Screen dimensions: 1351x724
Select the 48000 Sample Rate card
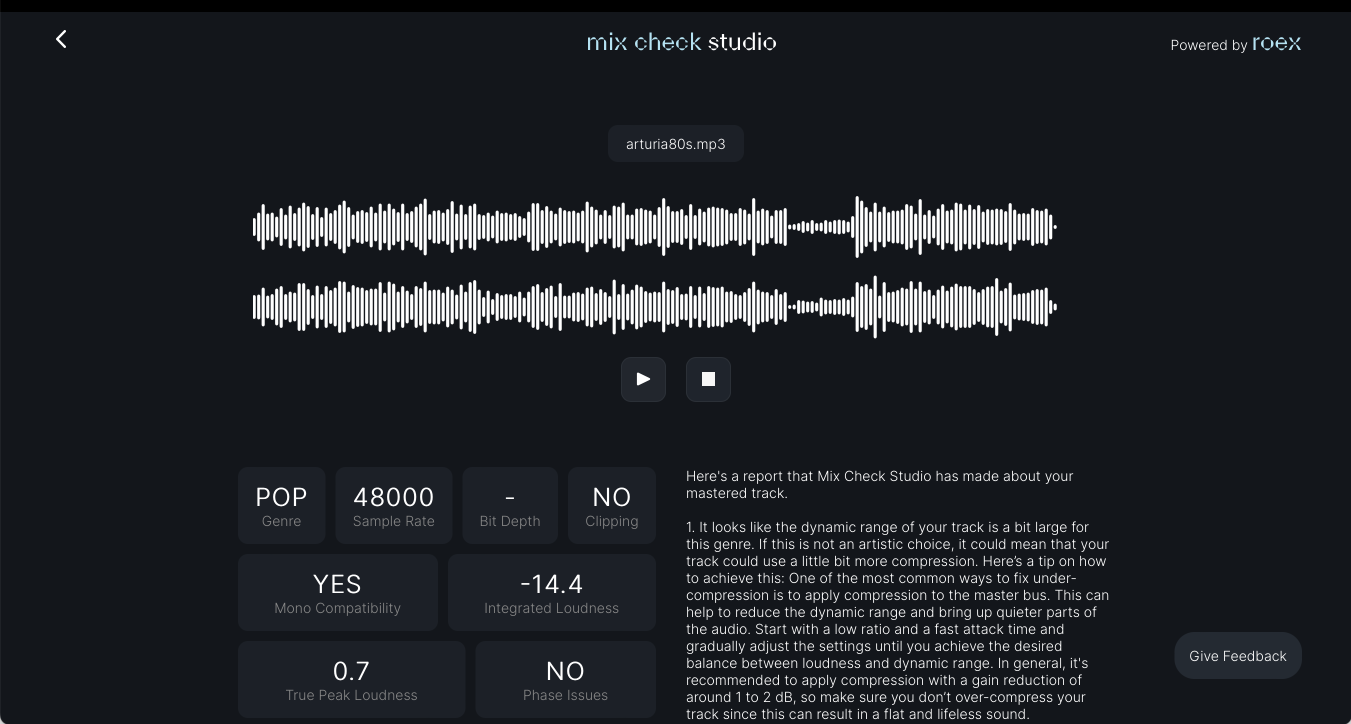tap(394, 506)
